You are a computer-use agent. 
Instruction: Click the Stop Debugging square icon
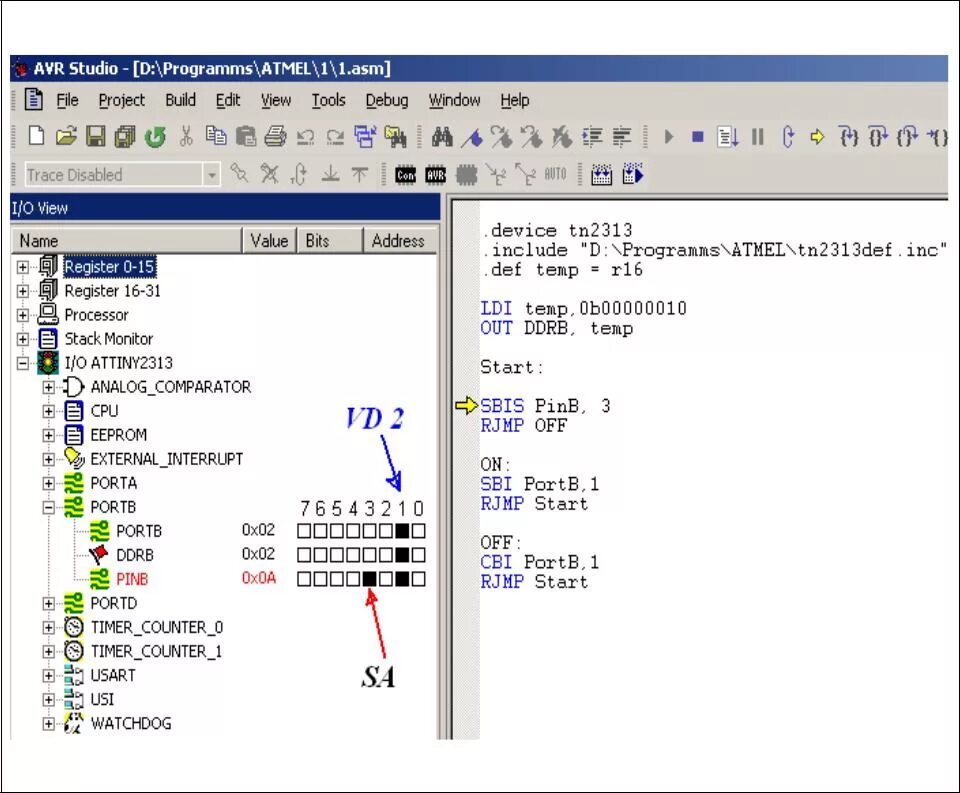click(697, 137)
